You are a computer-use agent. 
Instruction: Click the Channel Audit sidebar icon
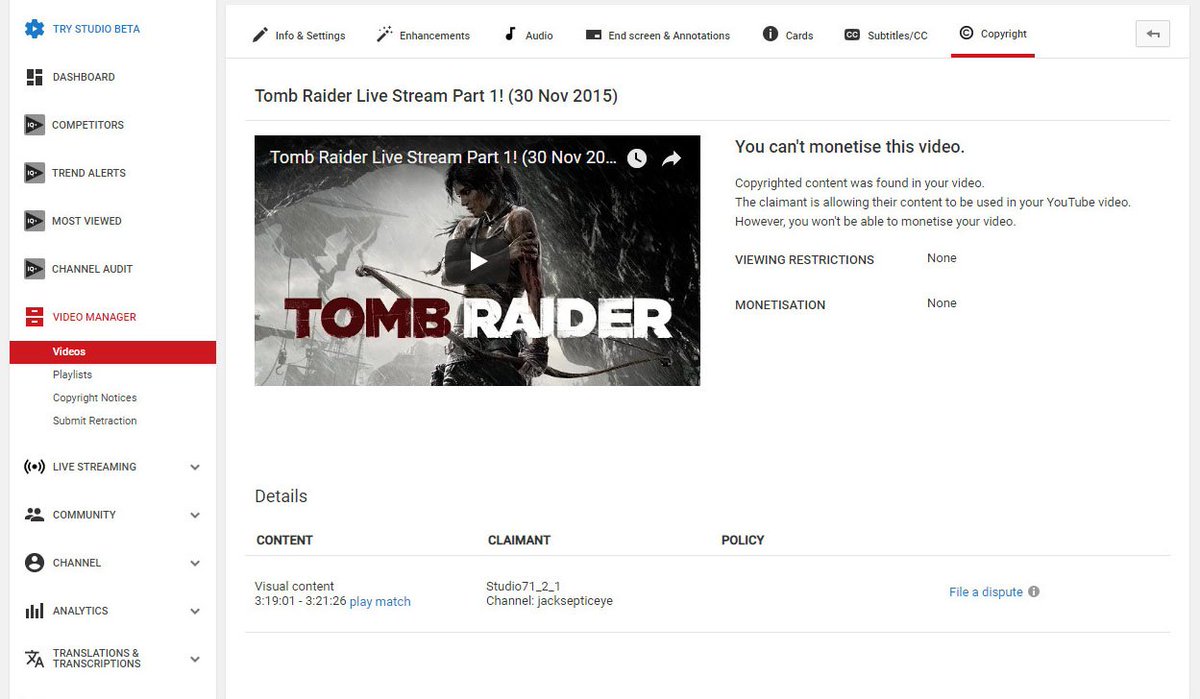pos(34,269)
